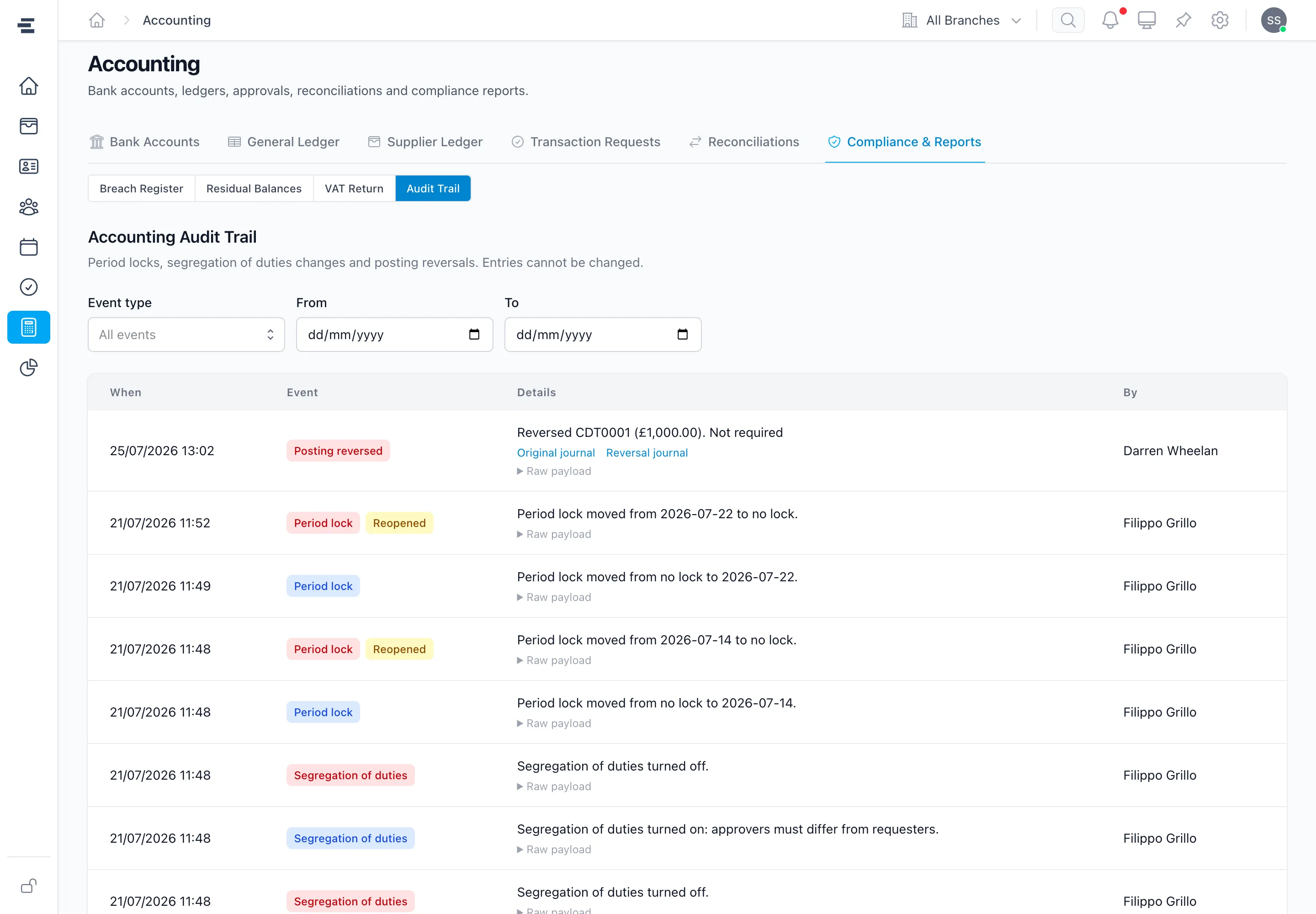The height and width of the screenshot is (914, 1316).
Task: Click the monitor icon in top bar
Action: 1146,21
